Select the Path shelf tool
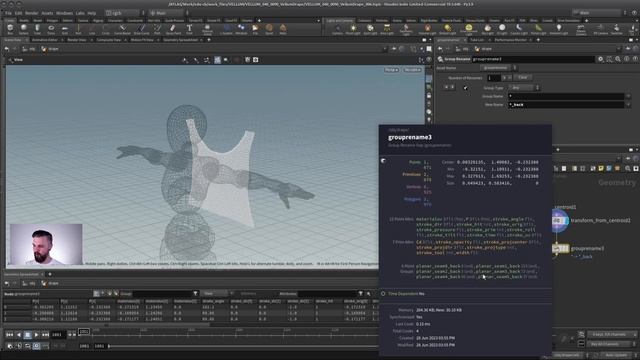The width and height of the screenshot is (640, 360). pos(157,29)
